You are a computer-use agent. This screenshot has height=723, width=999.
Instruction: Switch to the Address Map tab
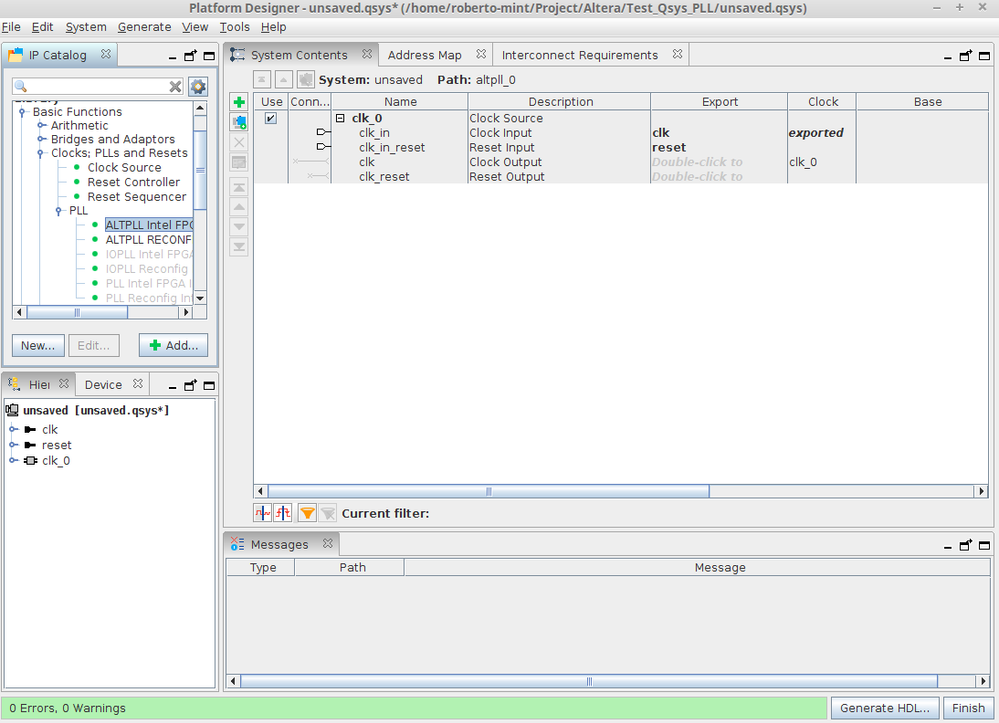(x=424, y=55)
